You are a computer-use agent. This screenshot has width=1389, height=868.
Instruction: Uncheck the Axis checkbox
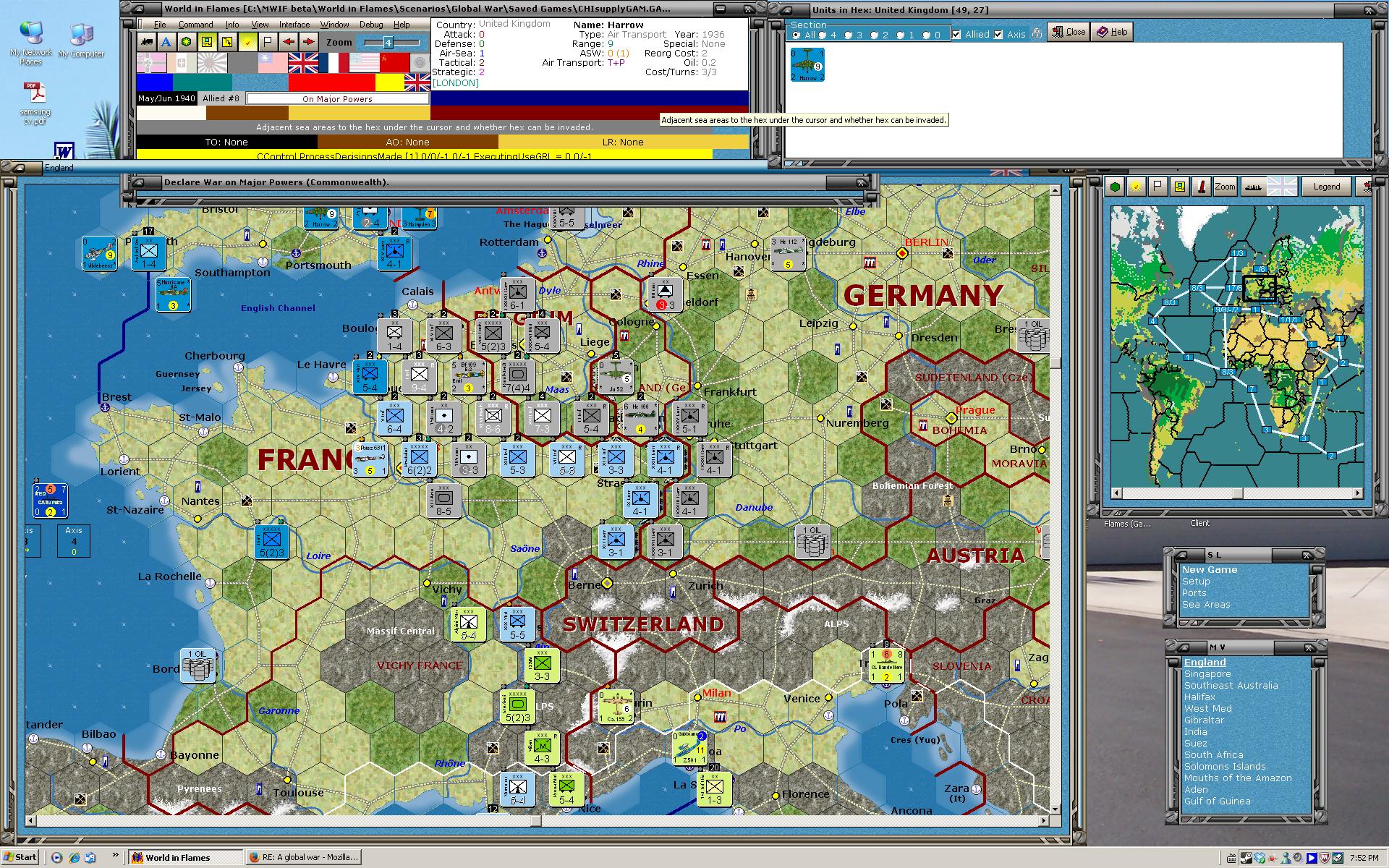point(999,35)
